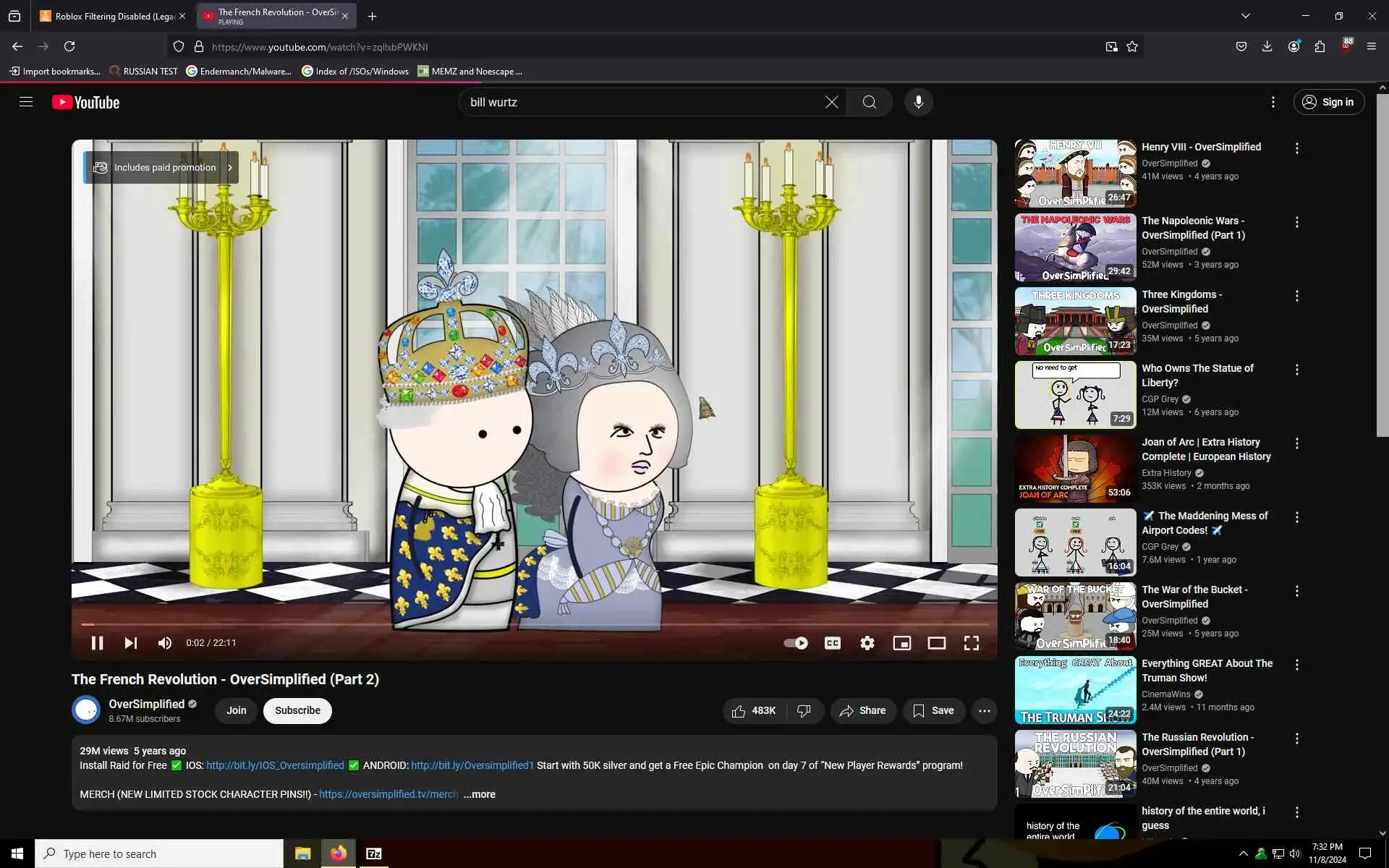
Task: Dislike this video
Action: click(804, 711)
